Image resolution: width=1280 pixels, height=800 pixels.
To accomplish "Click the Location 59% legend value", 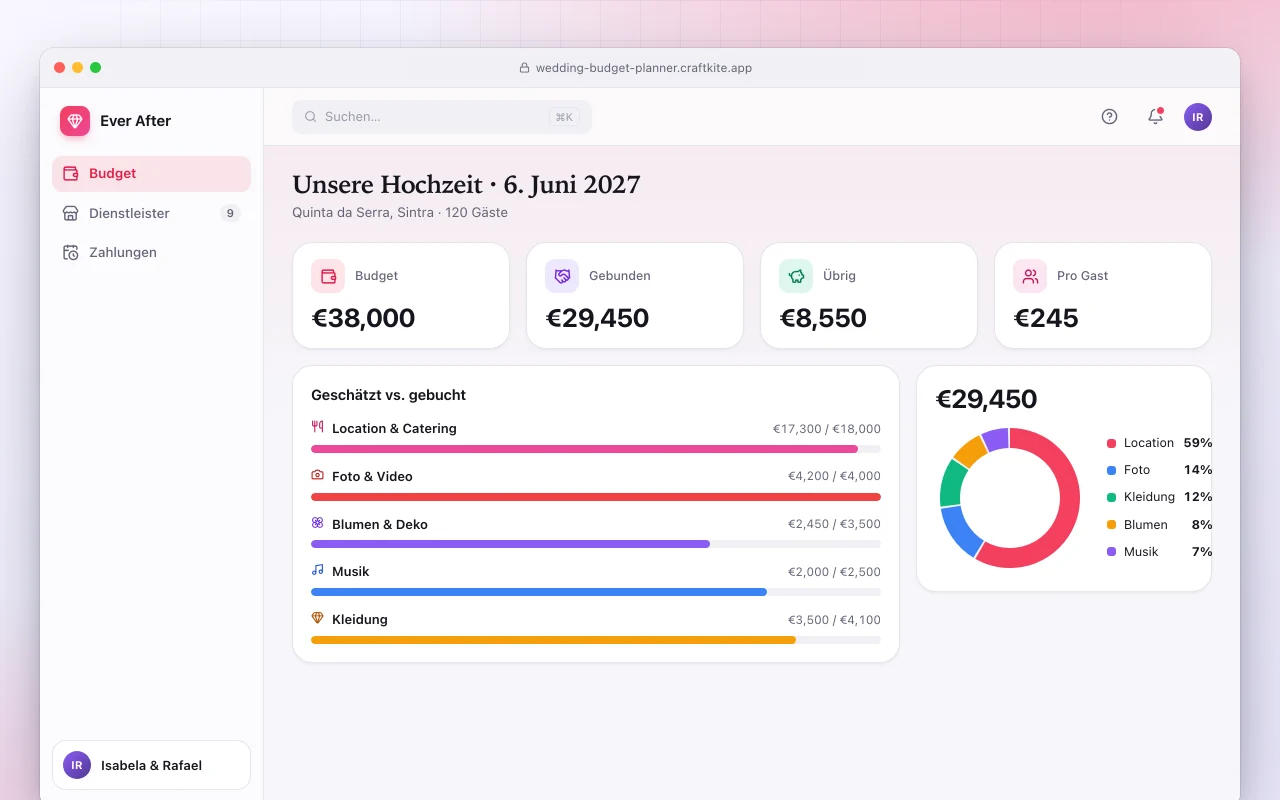I will point(1198,442).
